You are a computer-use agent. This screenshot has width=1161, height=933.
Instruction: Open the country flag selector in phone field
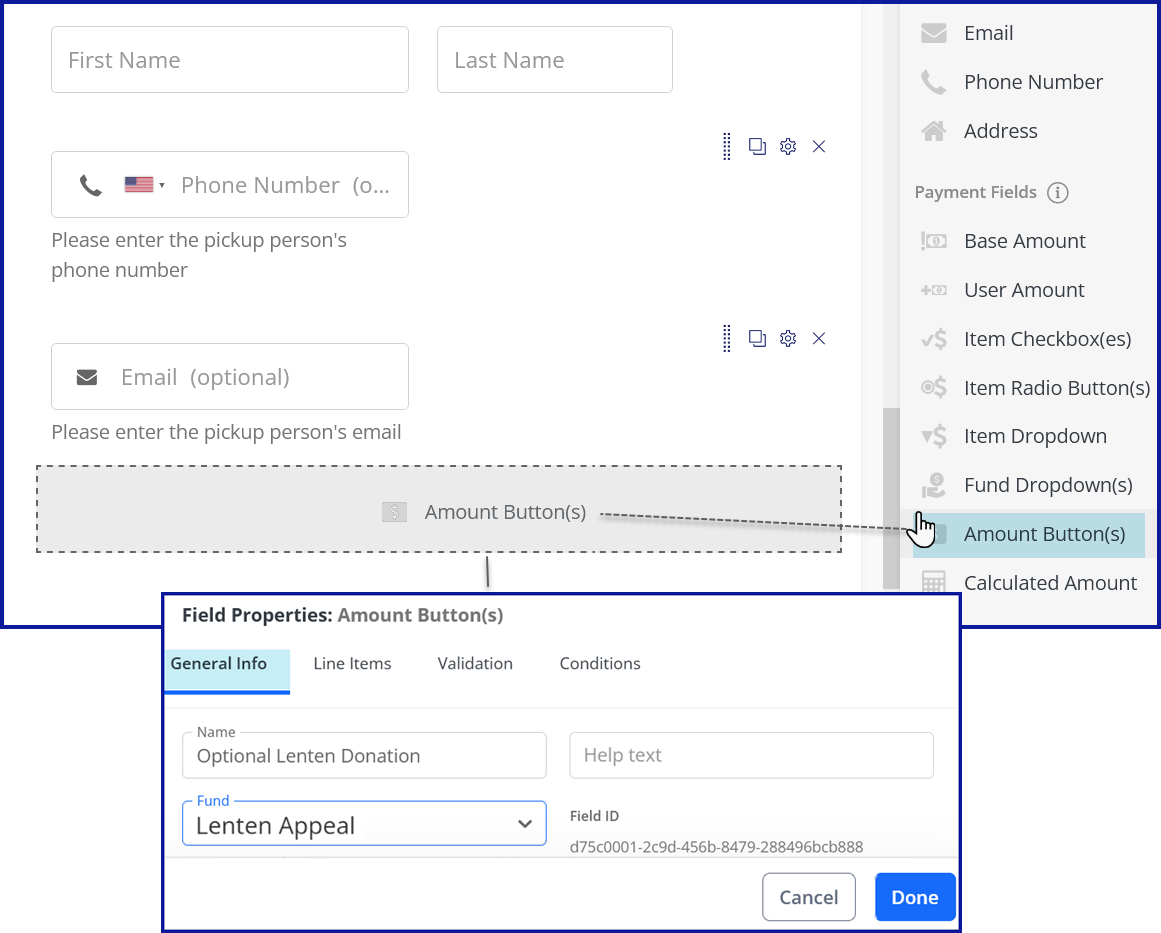point(144,185)
